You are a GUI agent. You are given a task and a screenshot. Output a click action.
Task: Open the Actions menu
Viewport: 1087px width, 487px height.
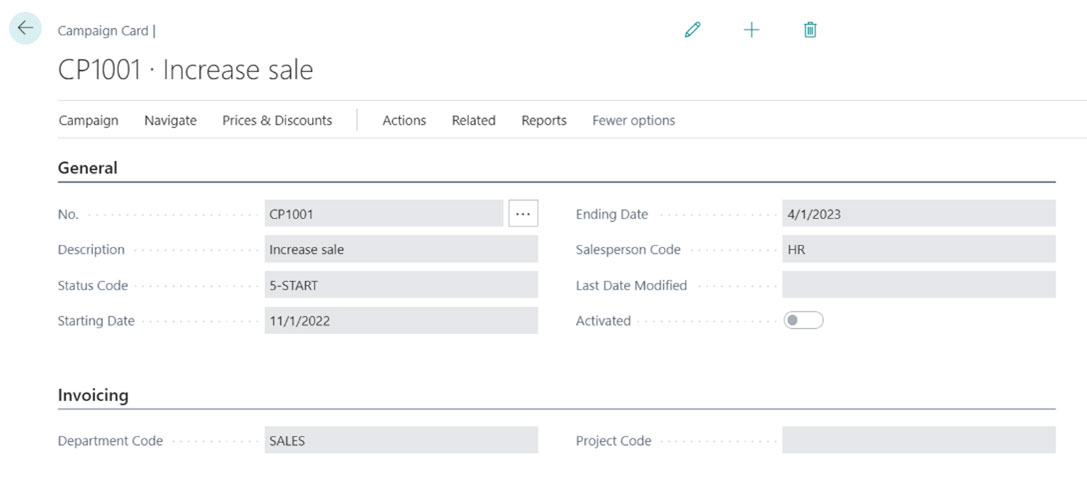coord(404,120)
